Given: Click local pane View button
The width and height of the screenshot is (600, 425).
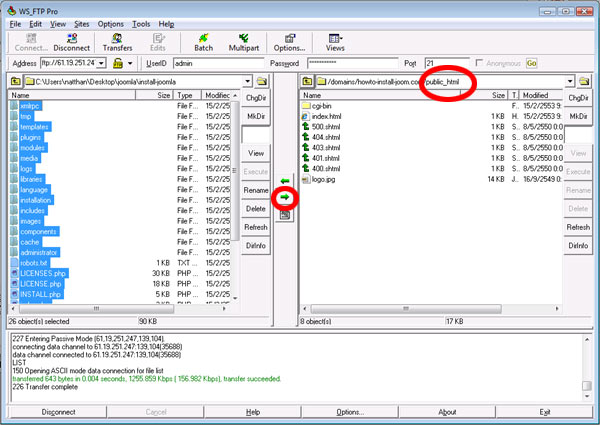Looking at the screenshot, I should point(256,153).
